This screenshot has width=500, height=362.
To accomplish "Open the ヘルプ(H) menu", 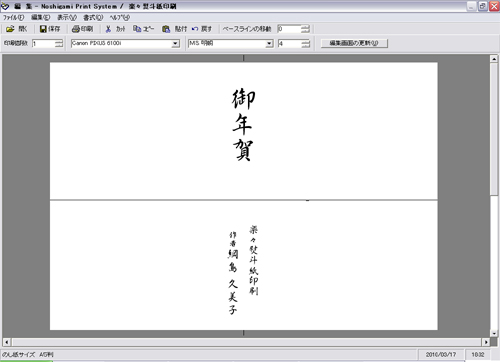I will pos(119,17).
